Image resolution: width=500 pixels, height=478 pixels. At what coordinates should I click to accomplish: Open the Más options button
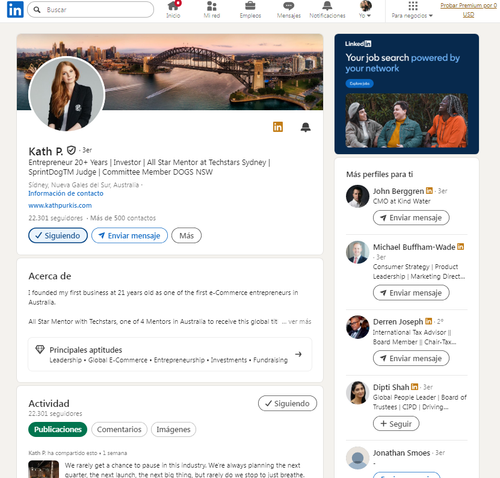point(186,235)
